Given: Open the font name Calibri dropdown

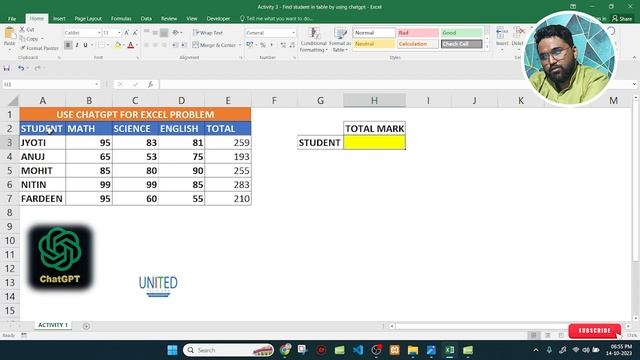Looking at the screenshot, I should point(99,33).
